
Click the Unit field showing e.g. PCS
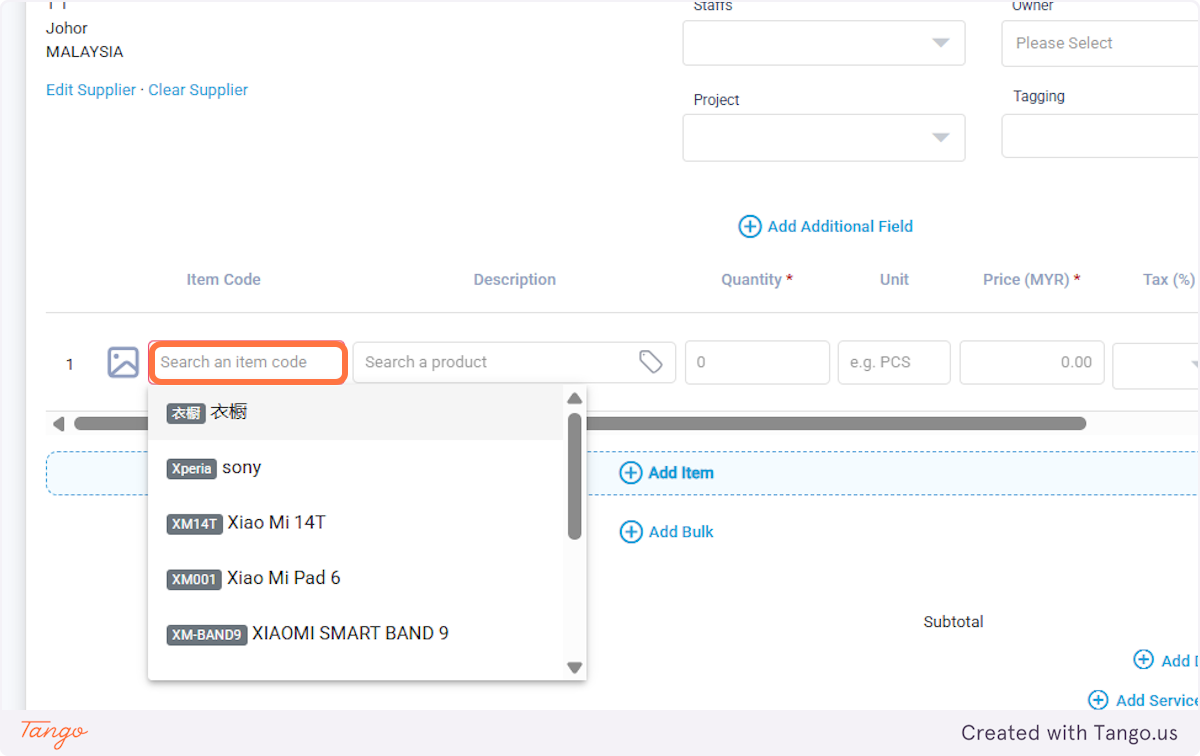click(x=894, y=362)
